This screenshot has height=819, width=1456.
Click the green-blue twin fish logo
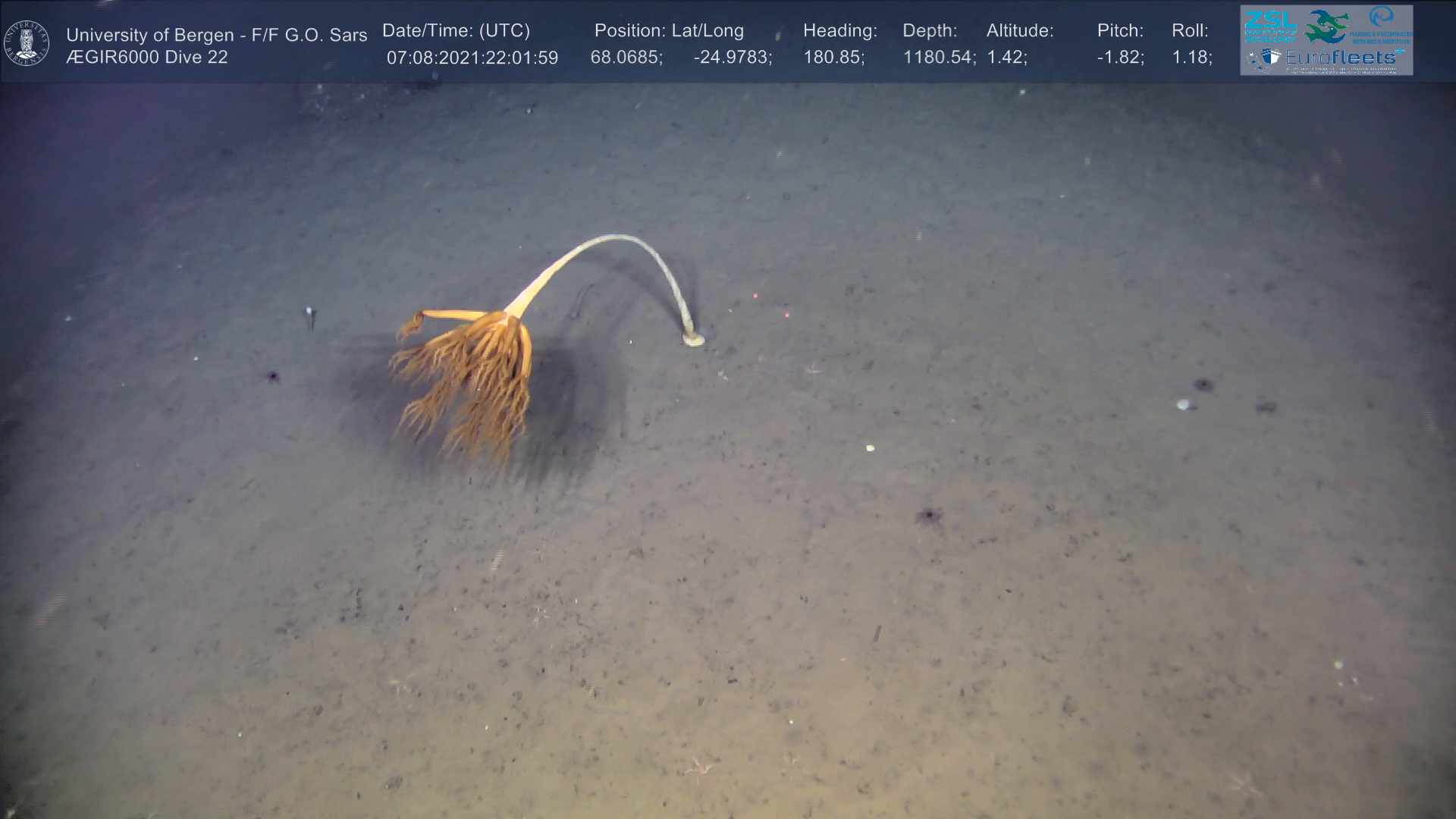click(x=1327, y=26)
